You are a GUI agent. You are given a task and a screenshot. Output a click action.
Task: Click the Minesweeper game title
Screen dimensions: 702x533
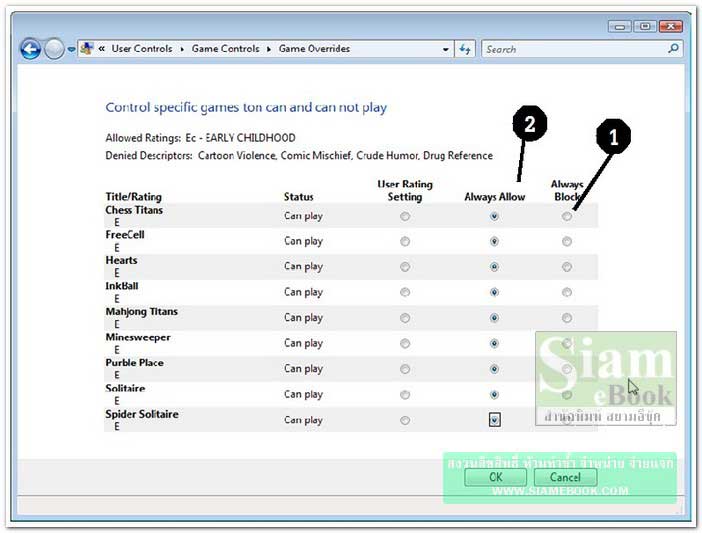(x=138, y=337)
